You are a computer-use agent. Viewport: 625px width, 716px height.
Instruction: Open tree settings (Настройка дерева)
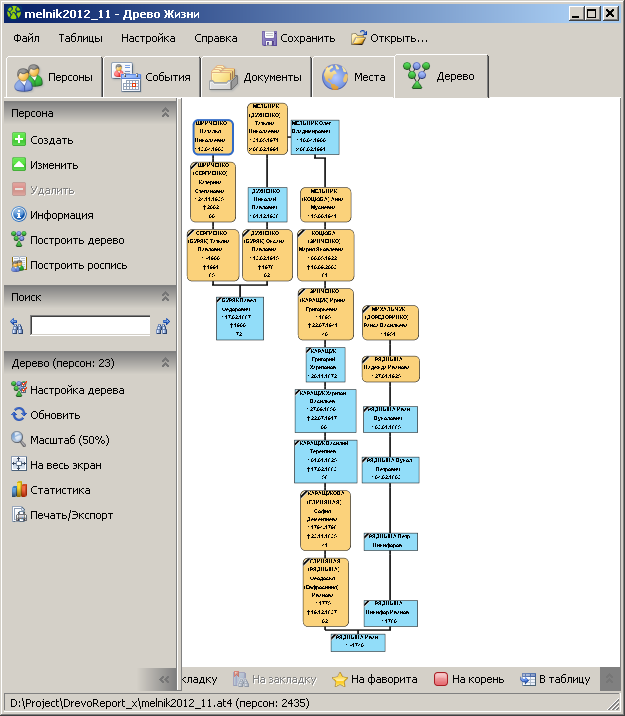(x=18, y=390)
